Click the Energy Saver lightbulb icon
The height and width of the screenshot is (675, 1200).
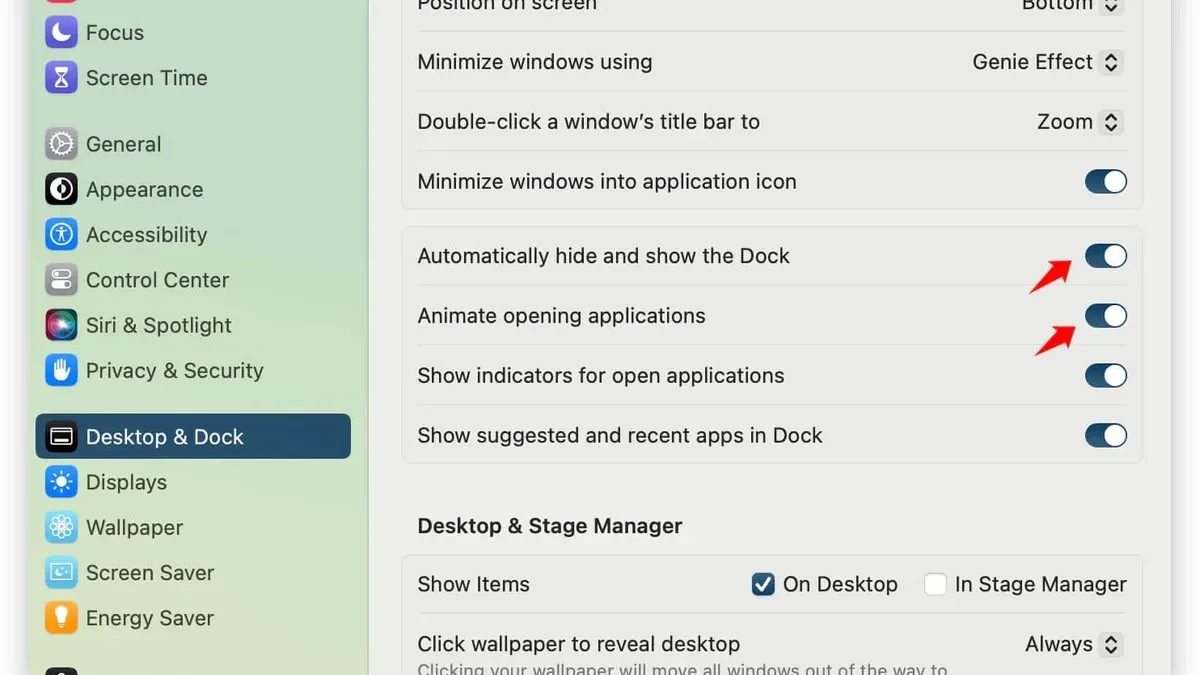coord(61,618)
